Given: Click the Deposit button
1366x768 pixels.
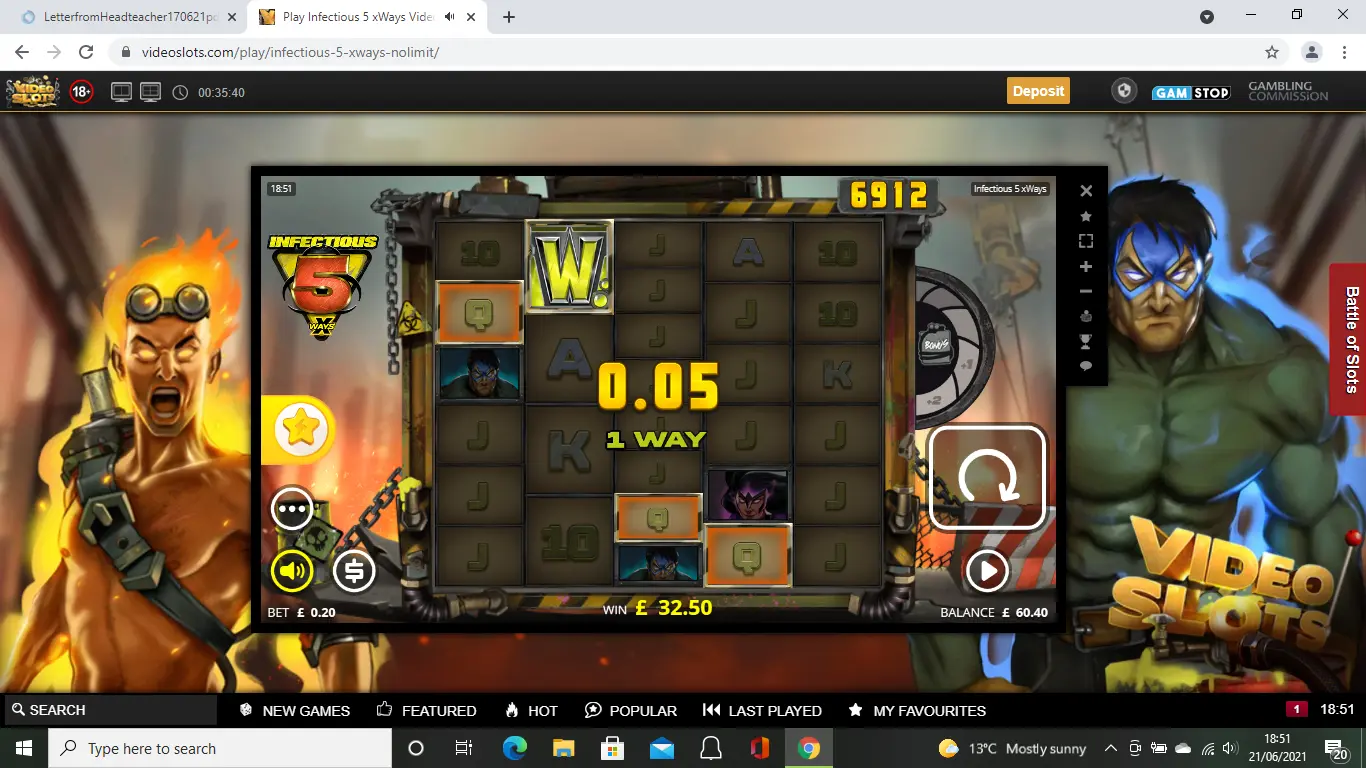Looking at the screenshot, I should [1038, 91].
